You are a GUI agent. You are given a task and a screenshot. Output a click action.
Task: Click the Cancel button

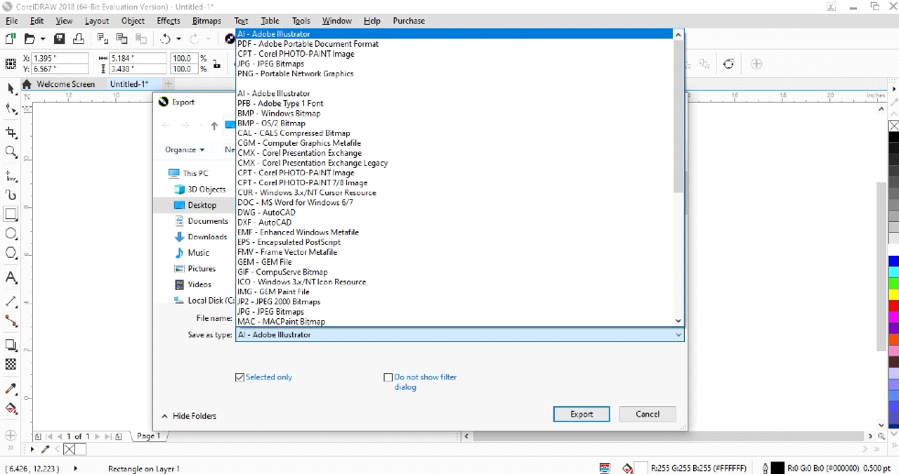click(x=647, y=414)
